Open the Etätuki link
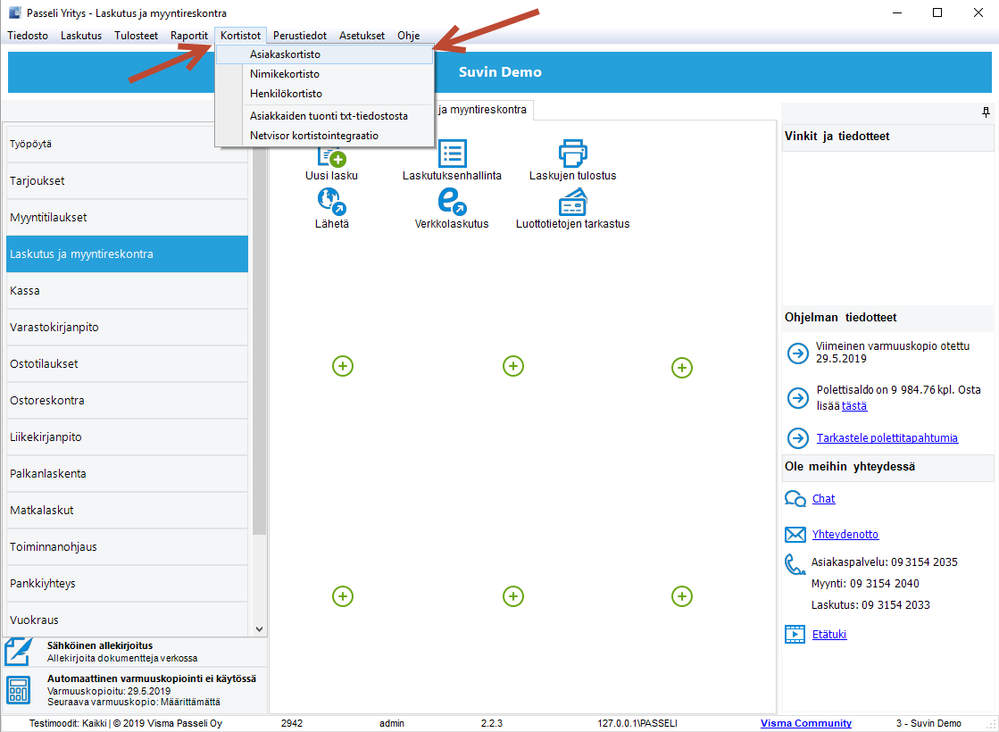Viewport: 999px width, 732px height. tap(829, 634)
